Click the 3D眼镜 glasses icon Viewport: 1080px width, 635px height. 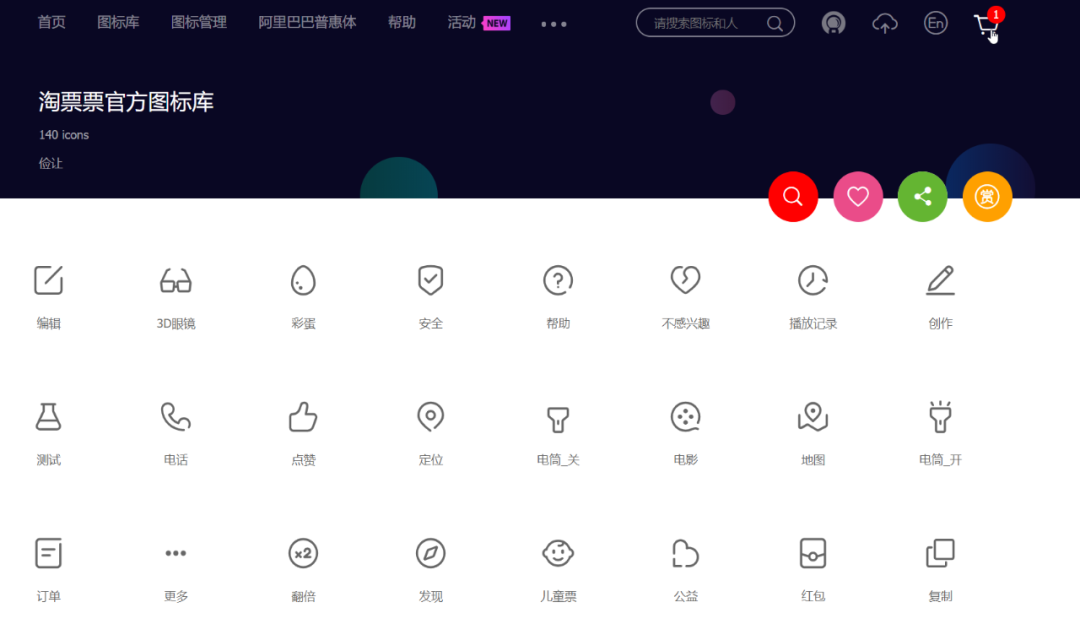[175, 281]
